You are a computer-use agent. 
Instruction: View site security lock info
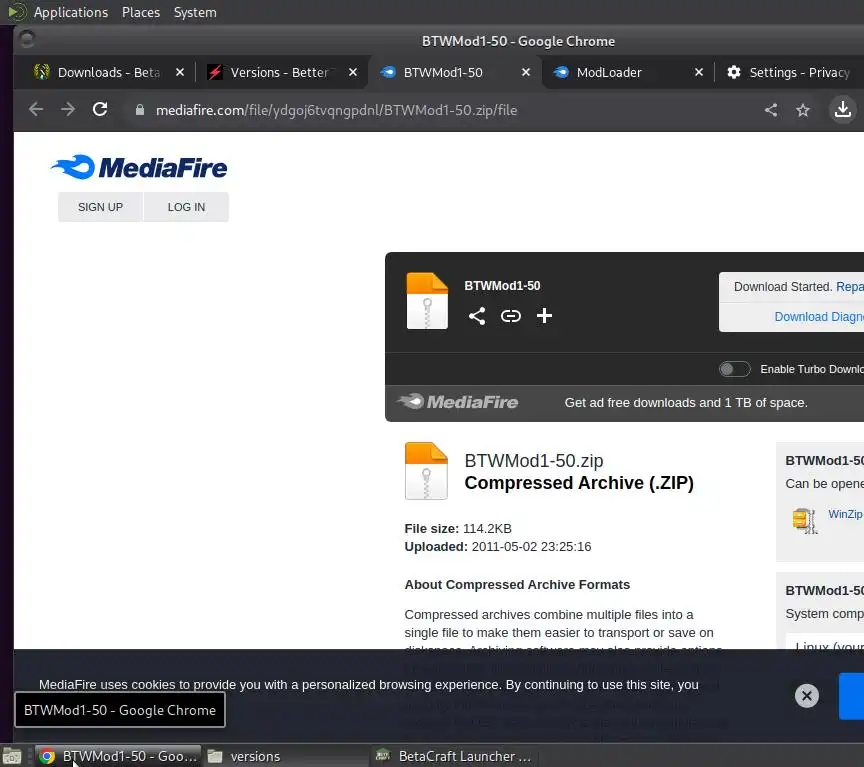point(140,110)
